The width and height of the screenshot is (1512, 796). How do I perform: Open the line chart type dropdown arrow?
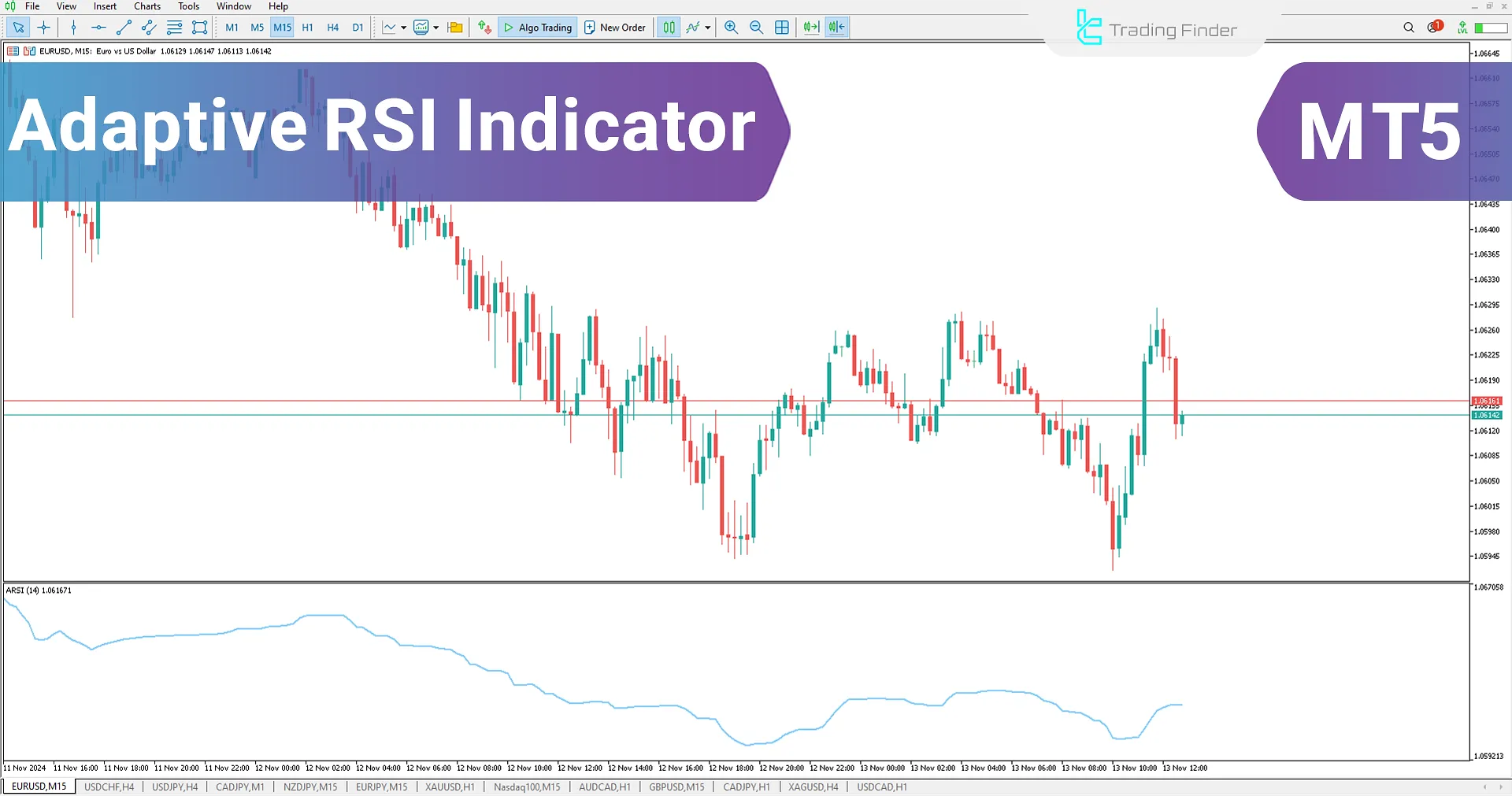click(404, 28)
